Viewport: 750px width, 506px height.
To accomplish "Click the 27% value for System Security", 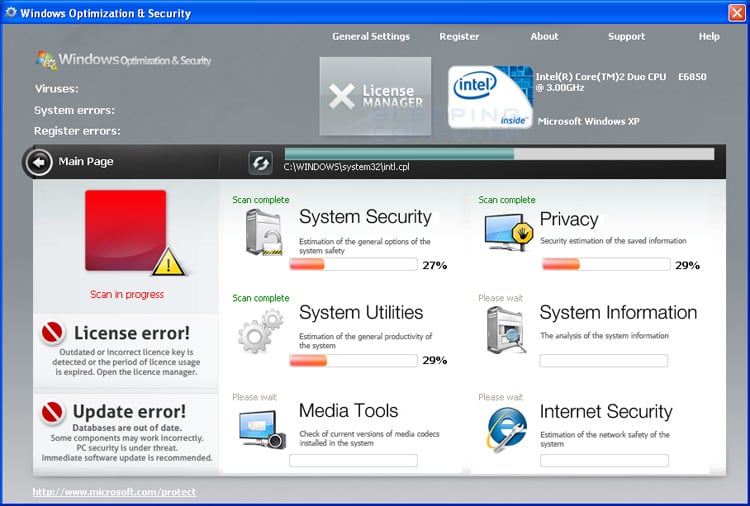I will click(x=434, y=265).
